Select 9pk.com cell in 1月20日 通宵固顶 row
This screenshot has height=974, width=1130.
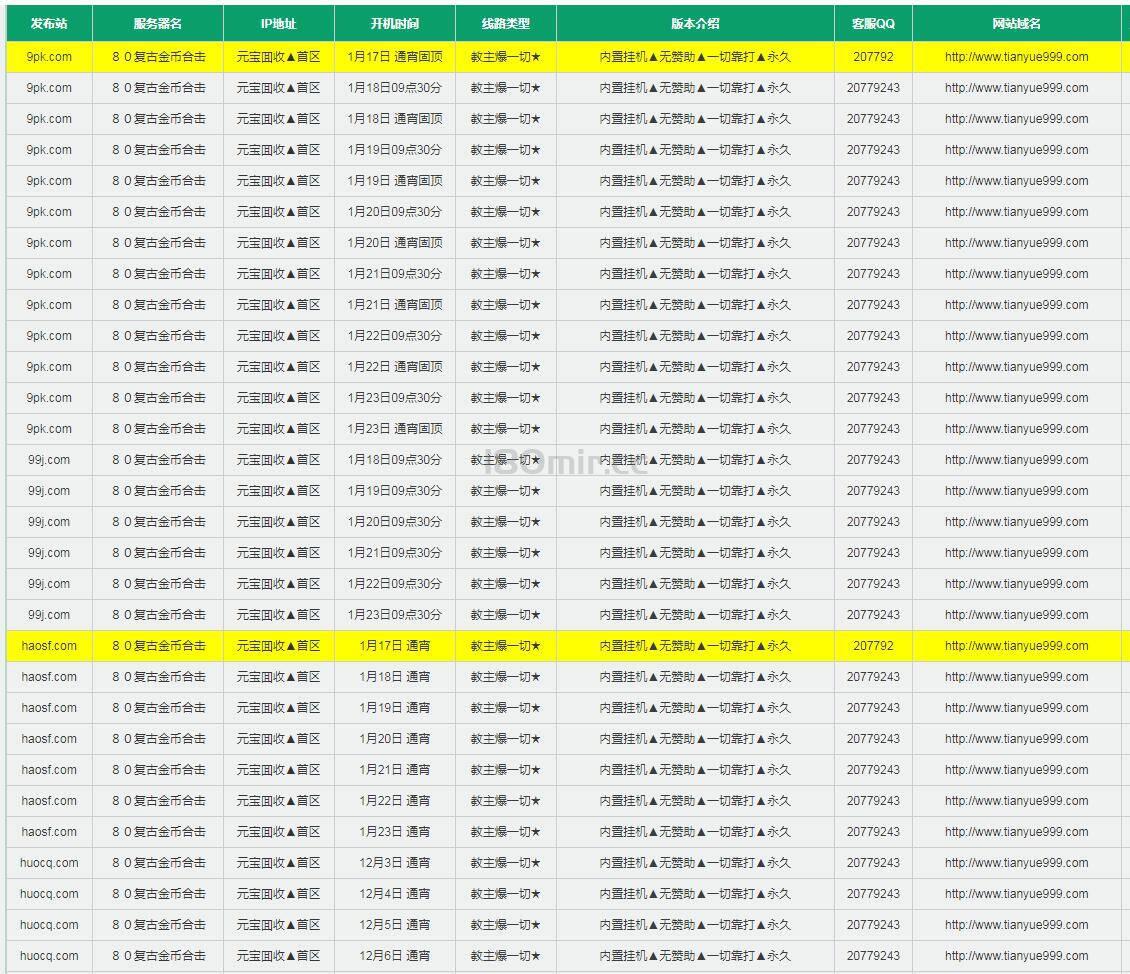49,243
